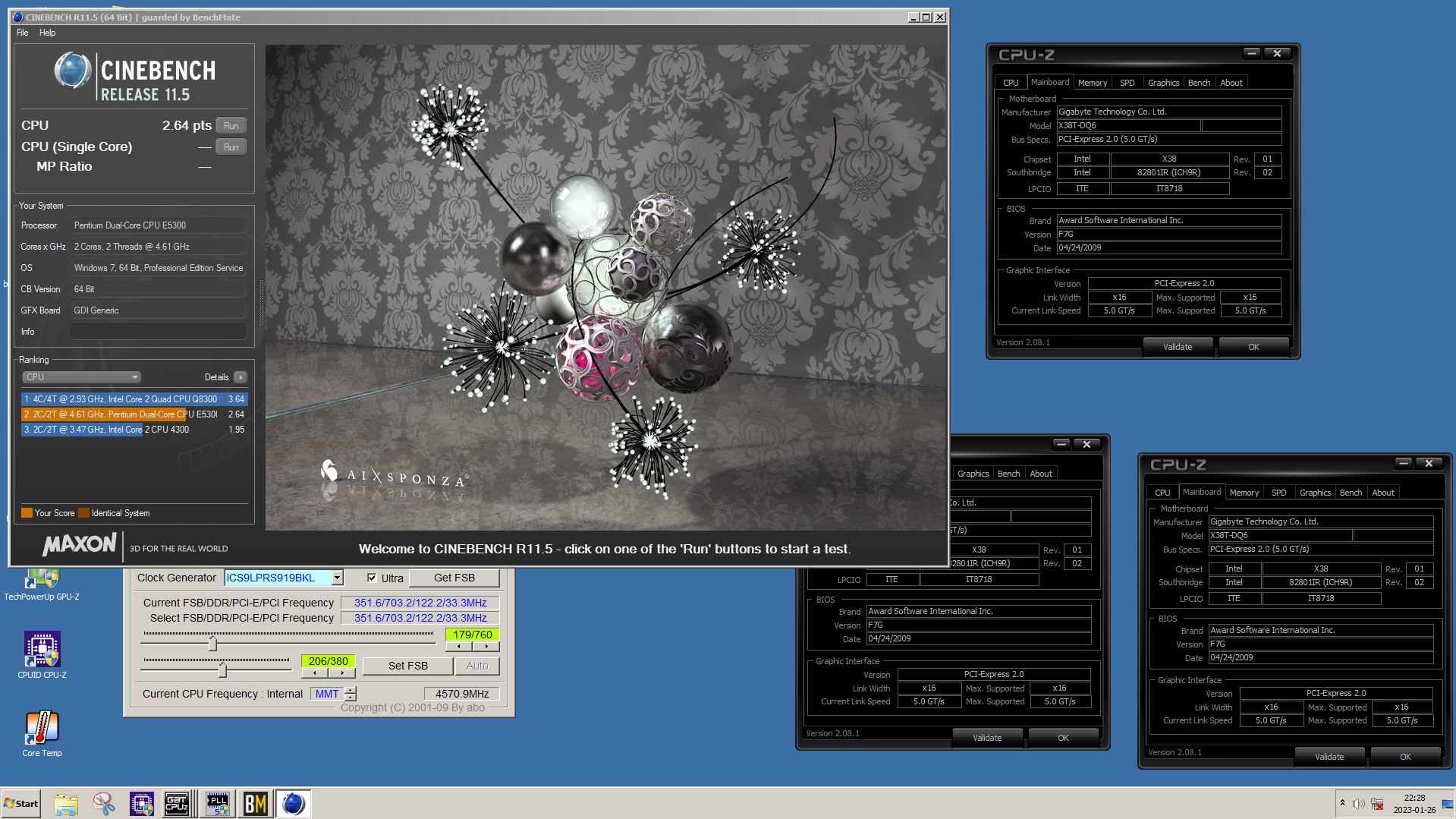Open the Start menu on the taskbar
Viewport: 1456px width, 819px height.
click(21, 804)
